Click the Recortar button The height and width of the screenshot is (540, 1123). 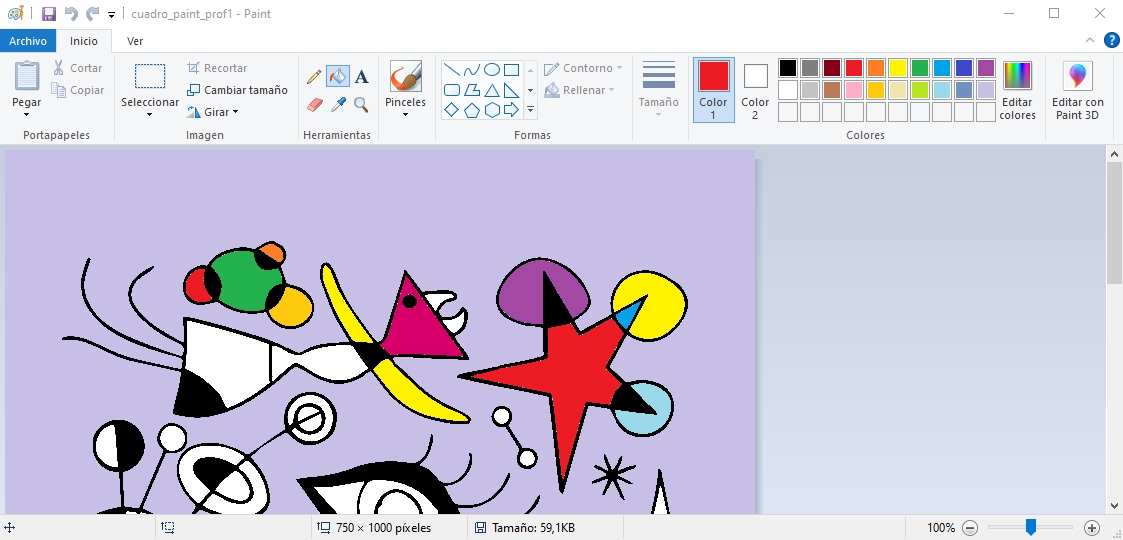click(x=217, y=68)
